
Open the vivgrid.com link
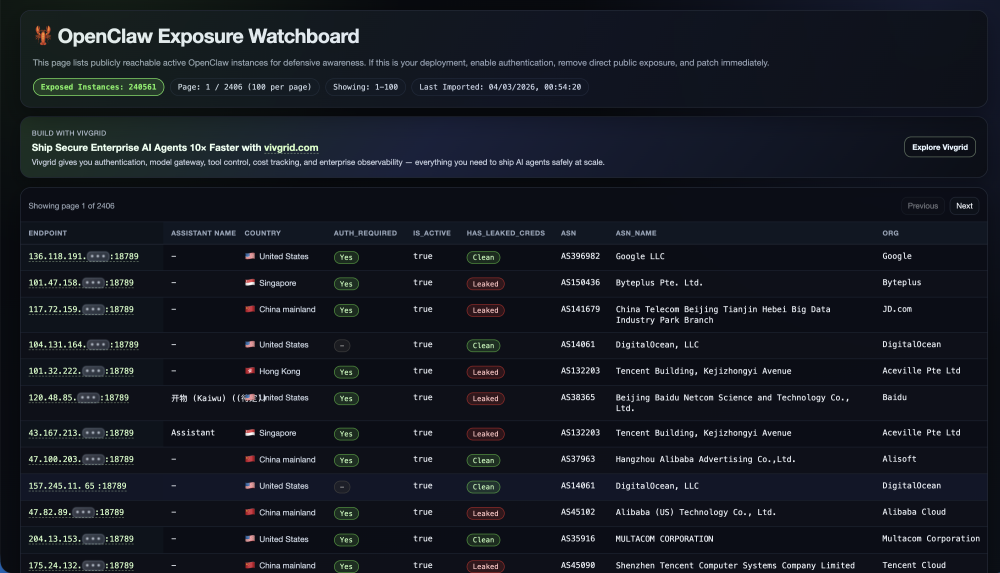[291, 147]
